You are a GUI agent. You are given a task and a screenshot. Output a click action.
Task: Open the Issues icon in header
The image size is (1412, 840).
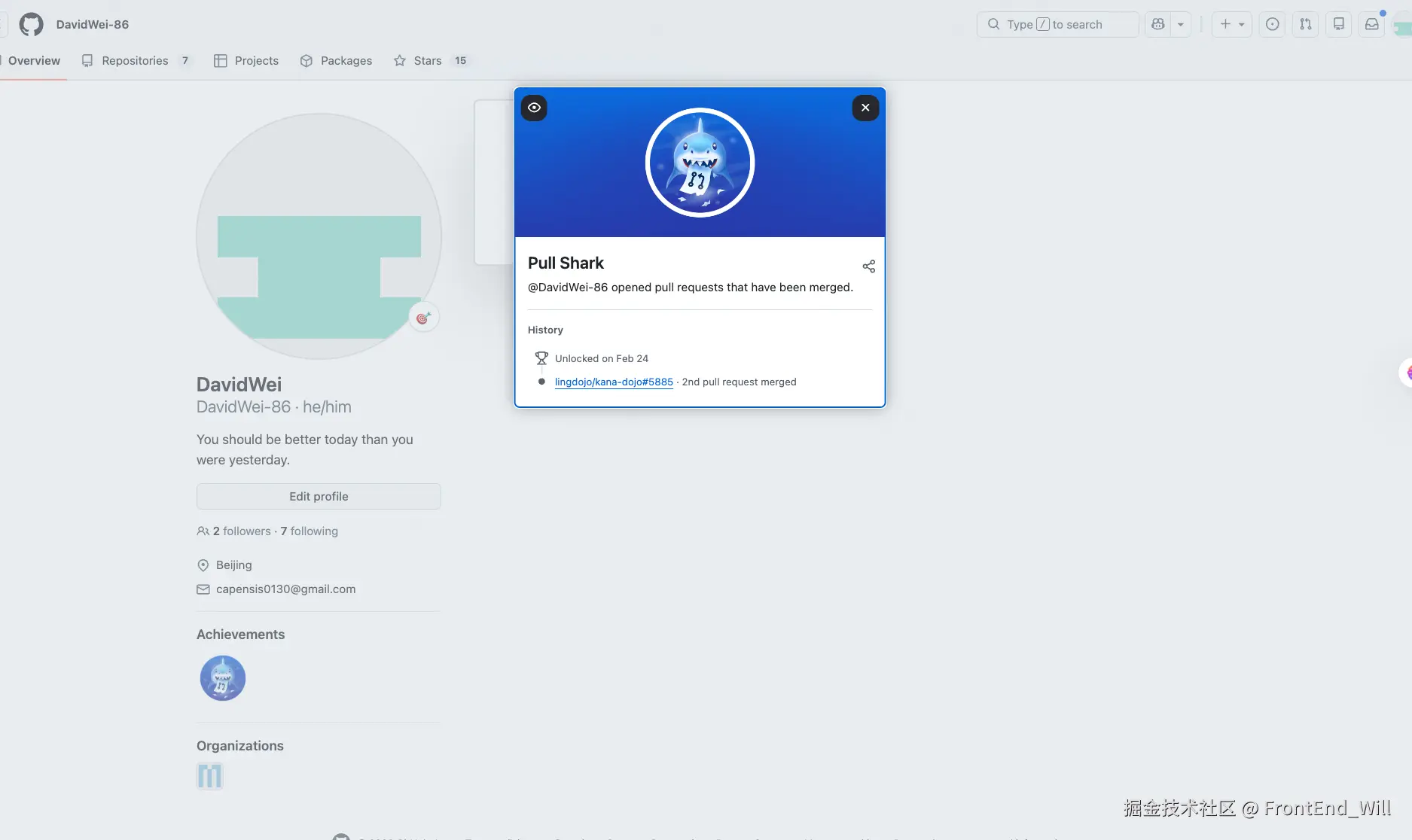pyautogui.click(x=1272, y=24)
